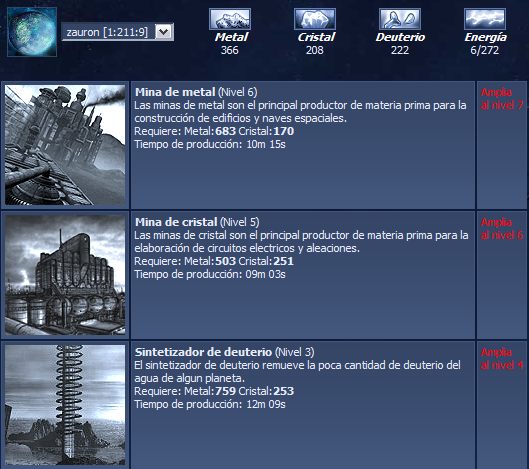This screenshot has height=469, width=529.
Task: Upgrade deuterium synthesizer via Amplia al nivel 4
Action: point(502,358)
